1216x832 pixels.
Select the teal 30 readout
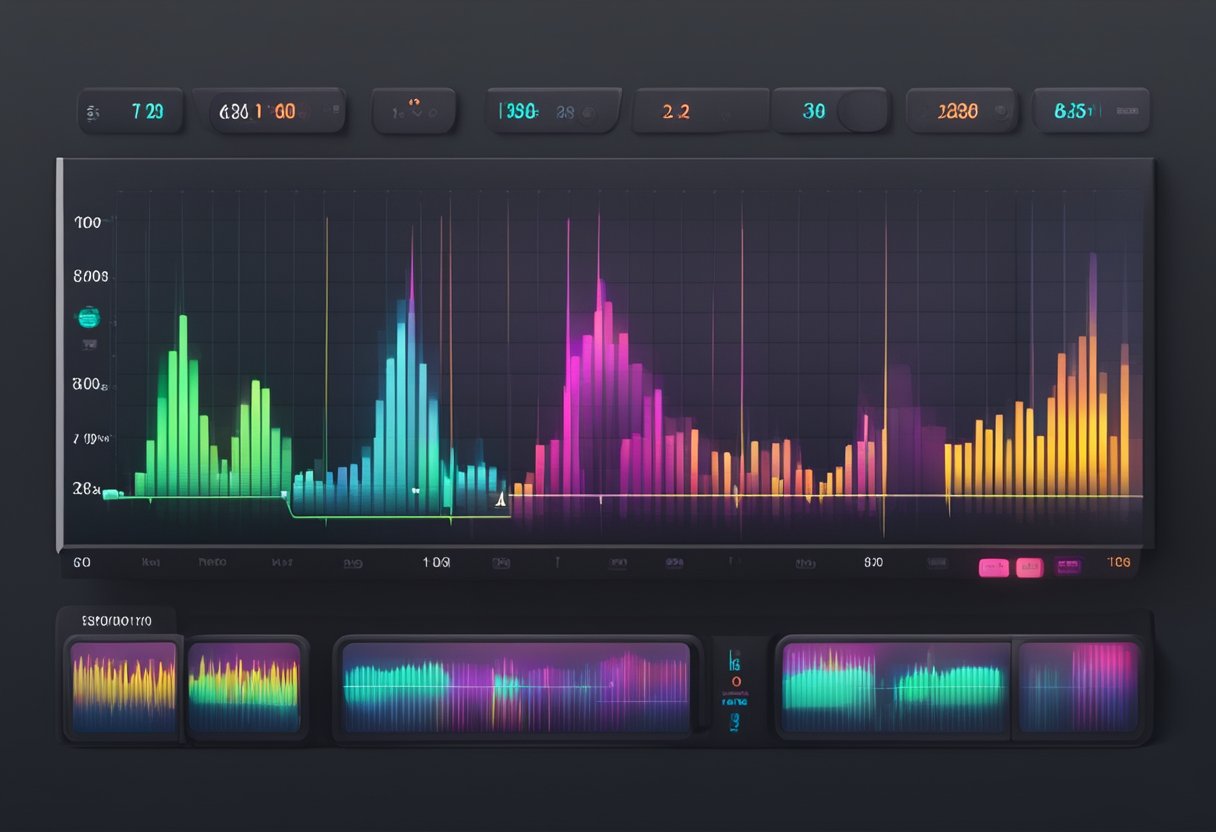[x=814, y=111]
